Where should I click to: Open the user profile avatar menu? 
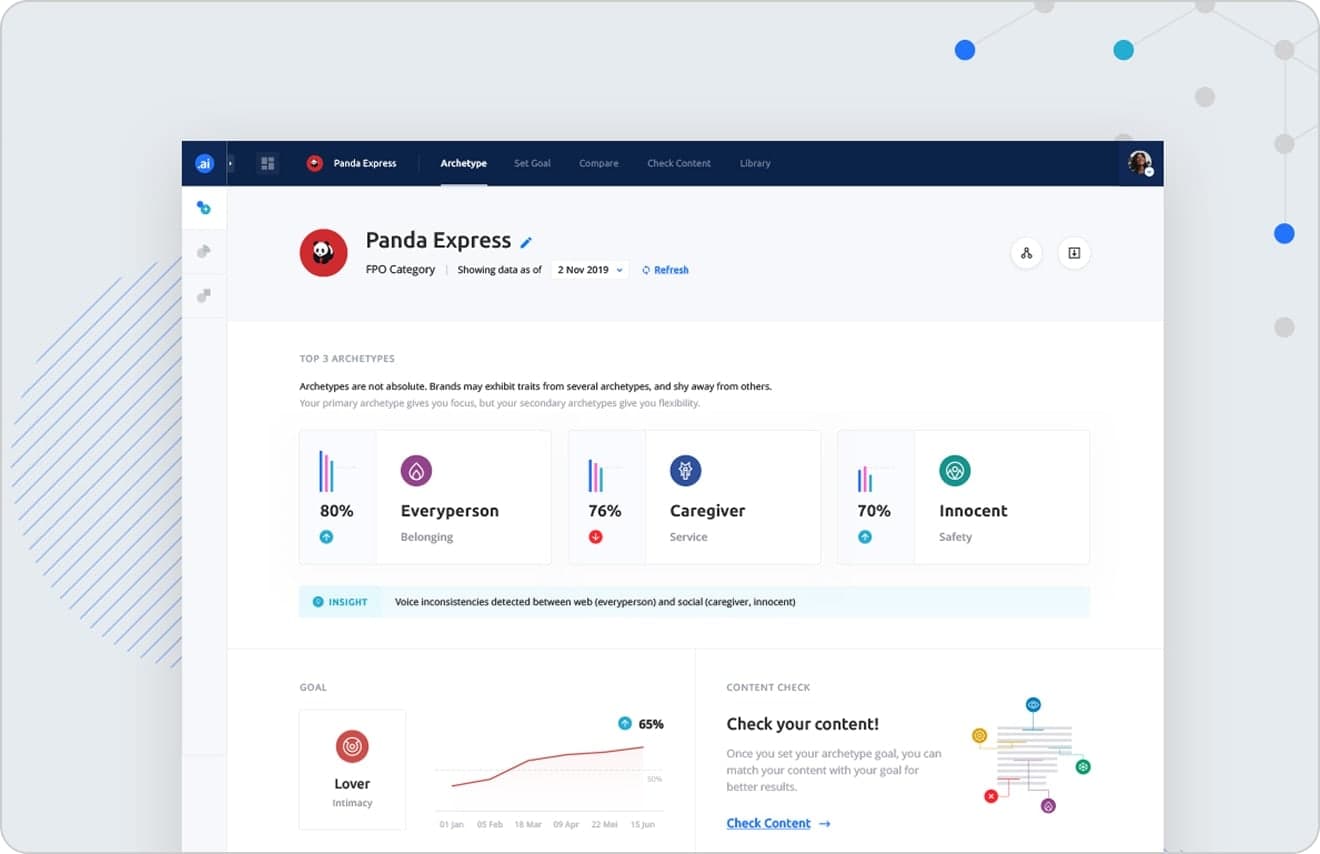tap(1140, 163)
